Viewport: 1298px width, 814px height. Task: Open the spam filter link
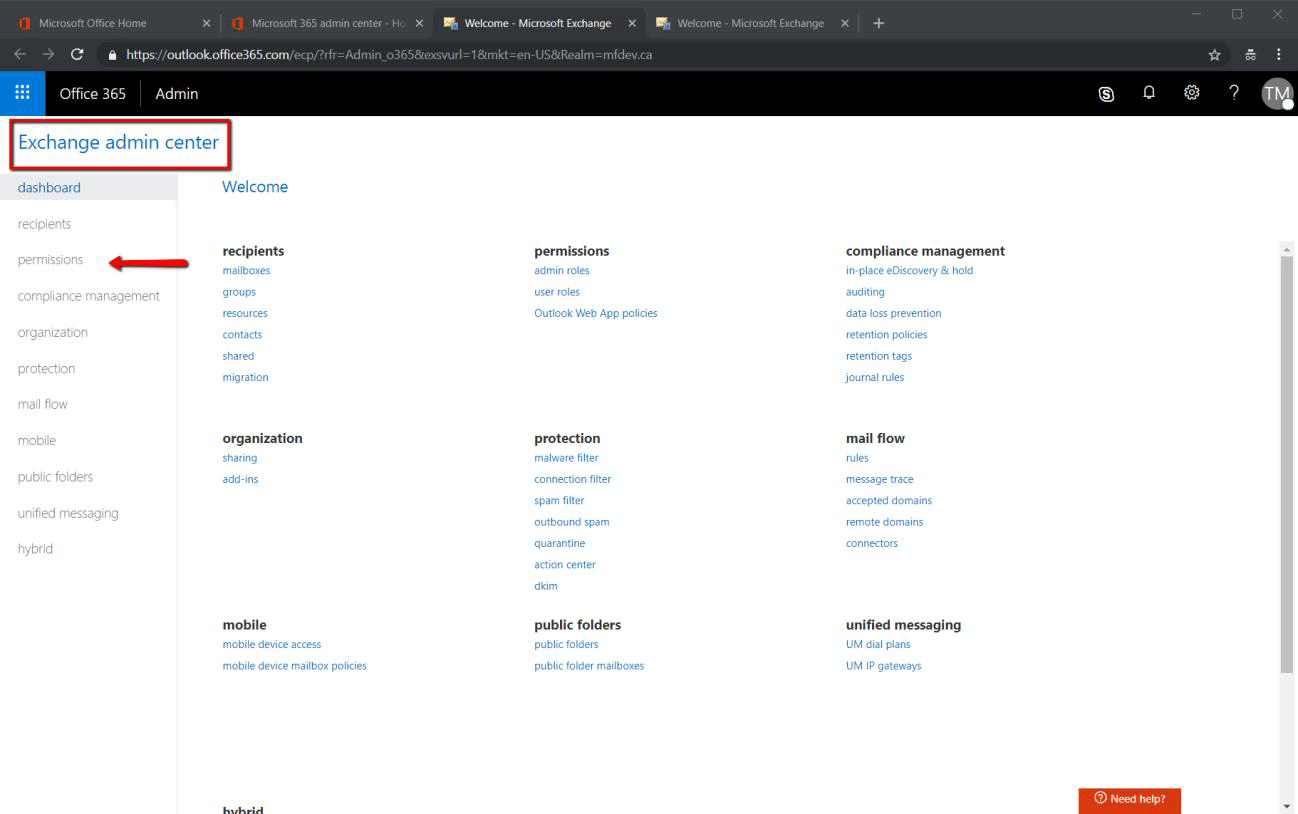coord(559,500)
